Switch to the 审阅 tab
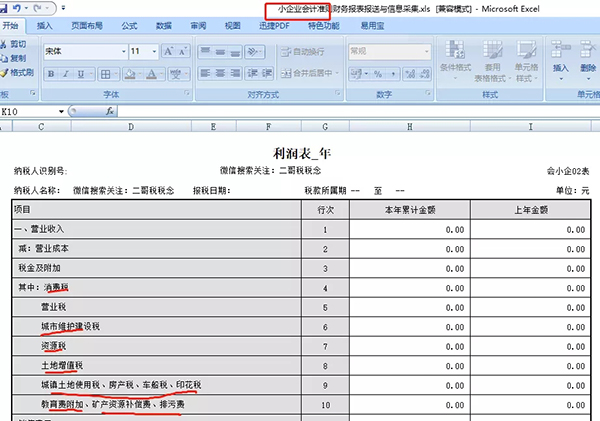The image size is (600, 421). tap(198, 26)
